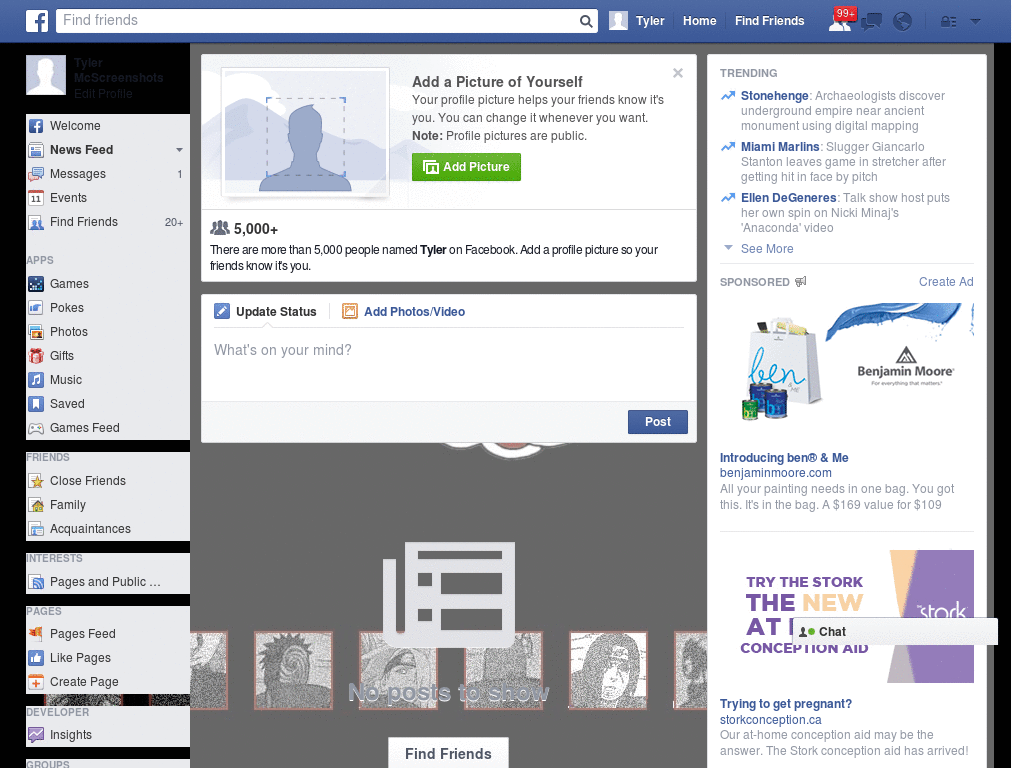
Task: Click the blue Post button
Action: click(658, 422)
